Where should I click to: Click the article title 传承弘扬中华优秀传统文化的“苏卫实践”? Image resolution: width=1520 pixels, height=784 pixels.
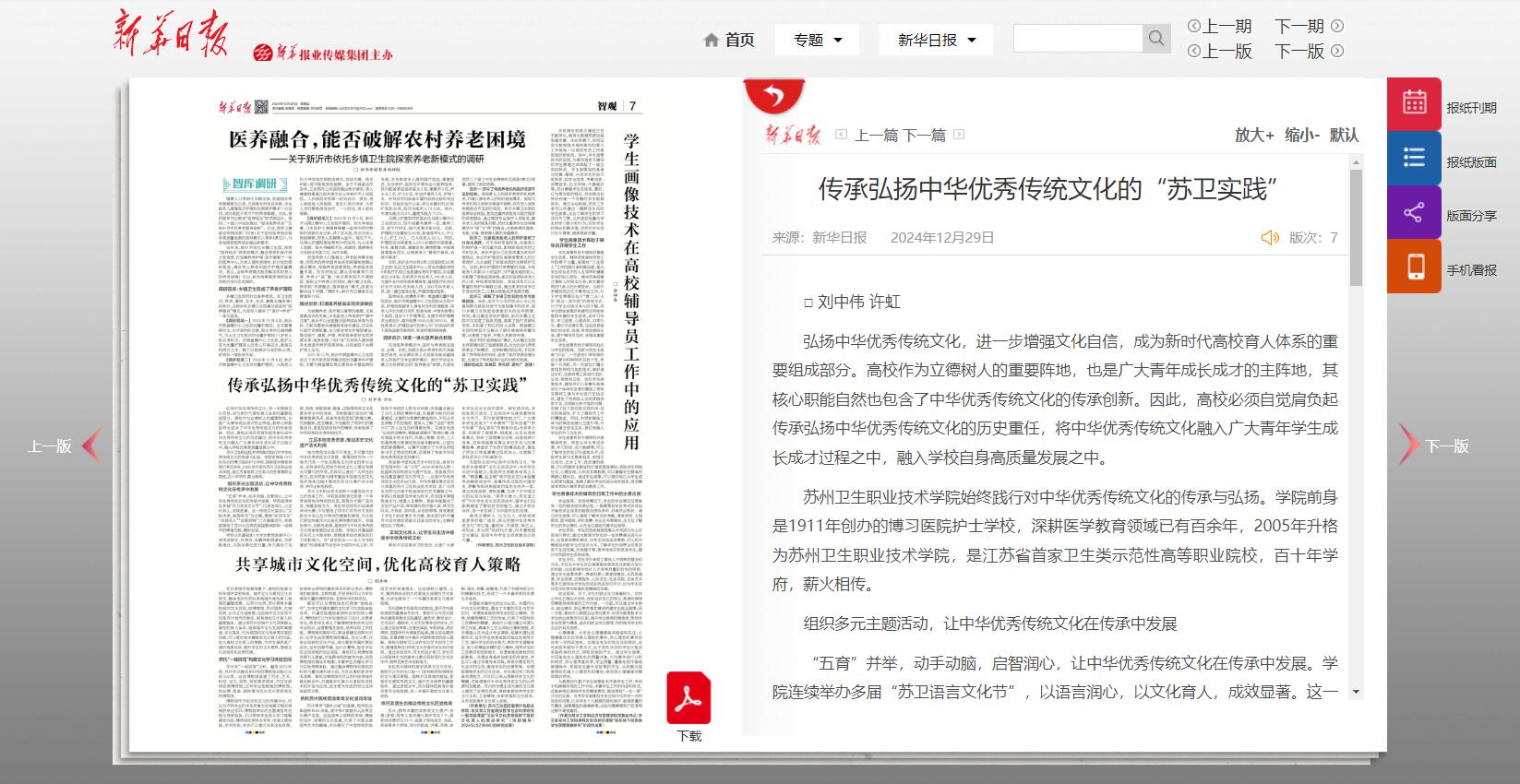click(x=1047, y=189)
